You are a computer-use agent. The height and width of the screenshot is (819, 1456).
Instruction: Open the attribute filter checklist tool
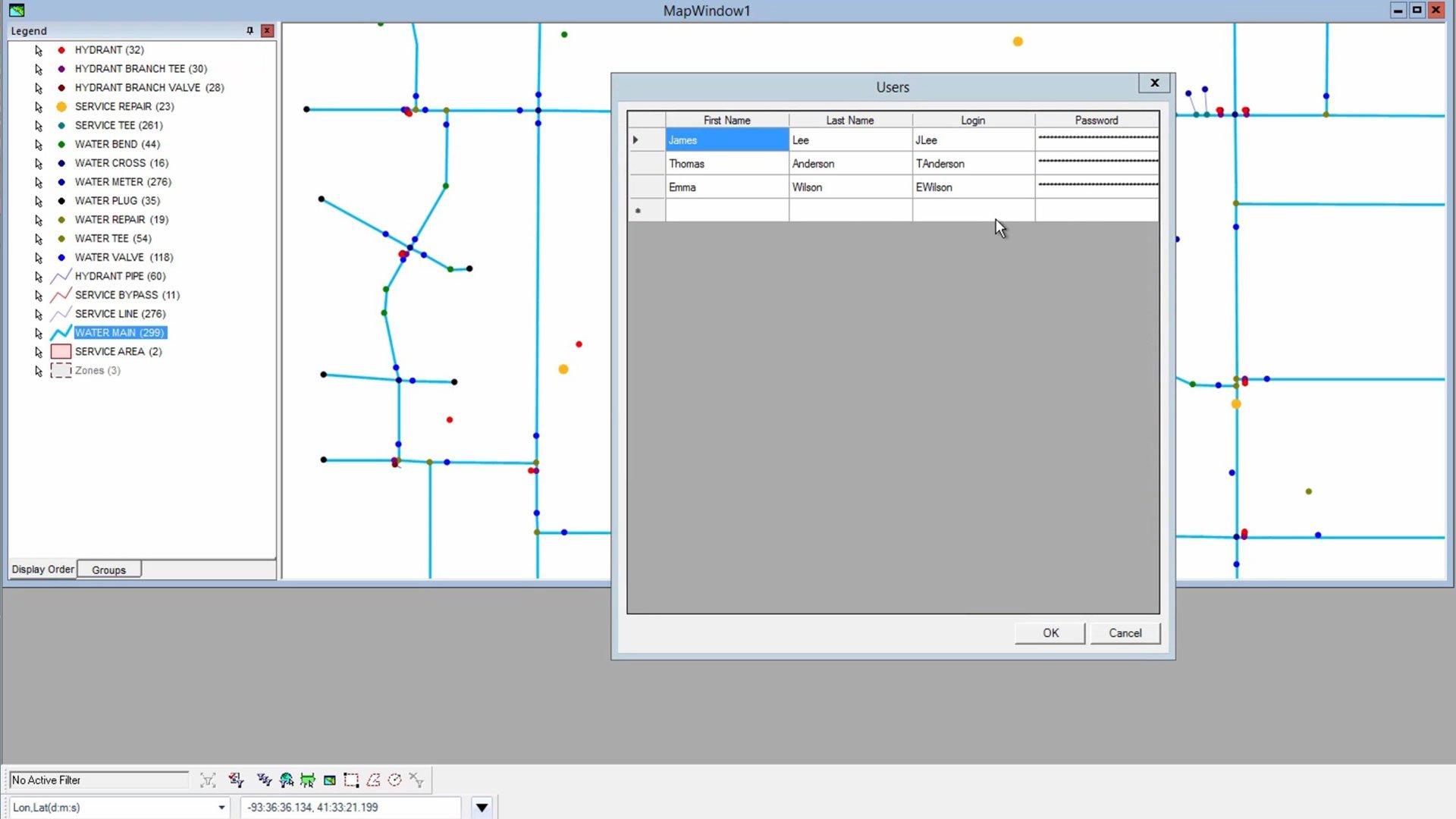coord(236,780)
